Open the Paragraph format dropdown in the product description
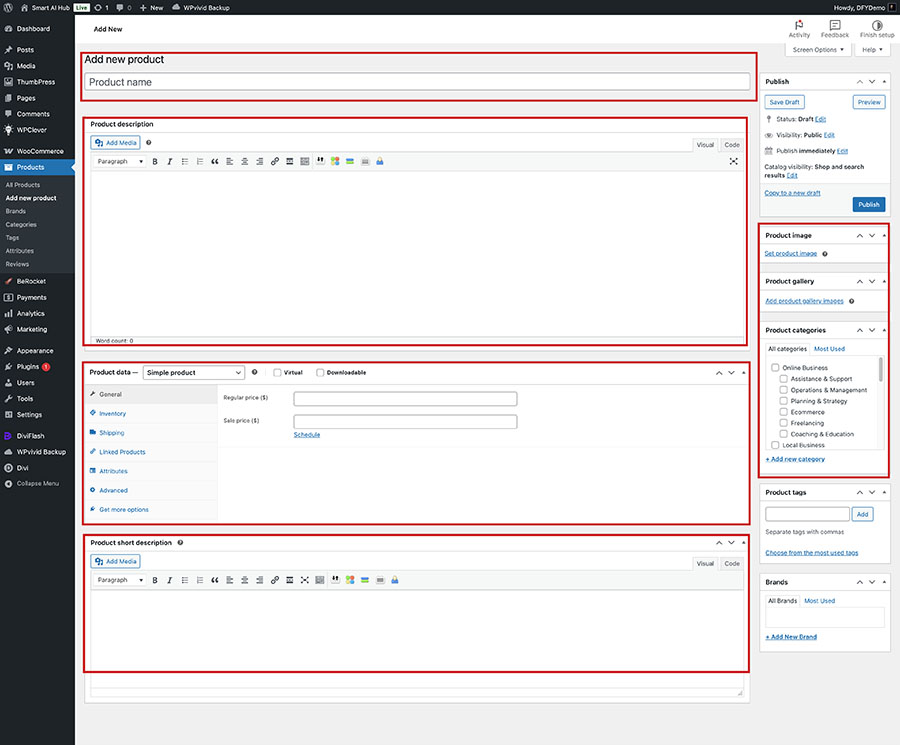The width and height of the screenshot is (900, 745). (120, 161)
